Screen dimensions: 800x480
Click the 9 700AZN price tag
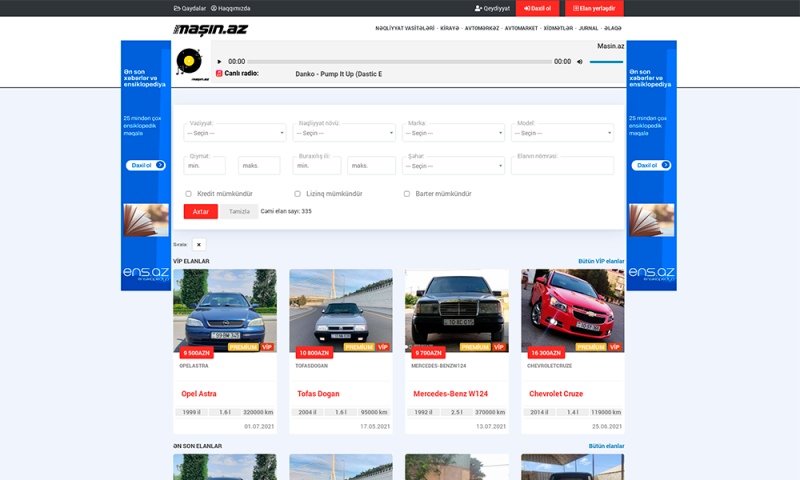point(429,353)
